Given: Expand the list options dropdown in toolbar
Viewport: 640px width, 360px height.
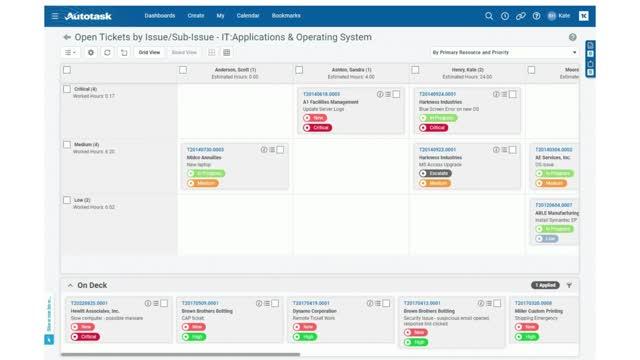Looking at the screenshot, I should [70, 52].
